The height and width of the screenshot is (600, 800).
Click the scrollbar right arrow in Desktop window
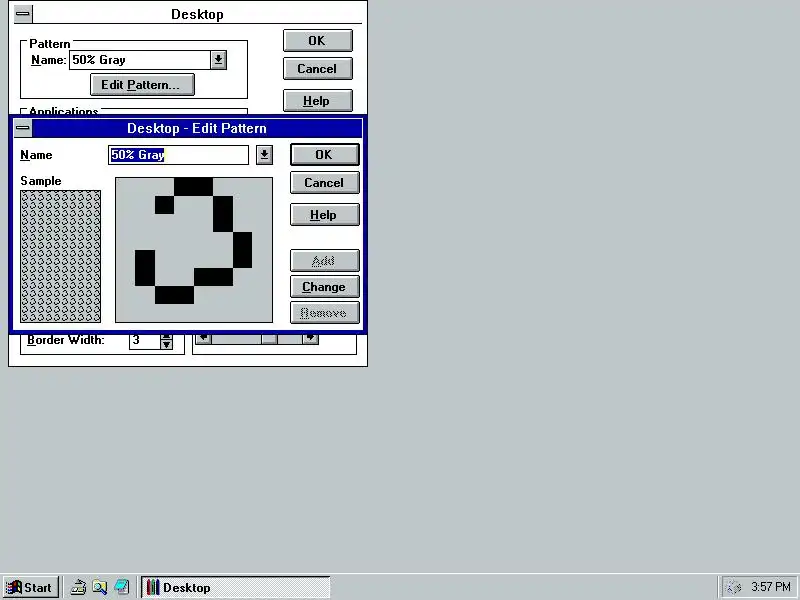pos(310,339)
